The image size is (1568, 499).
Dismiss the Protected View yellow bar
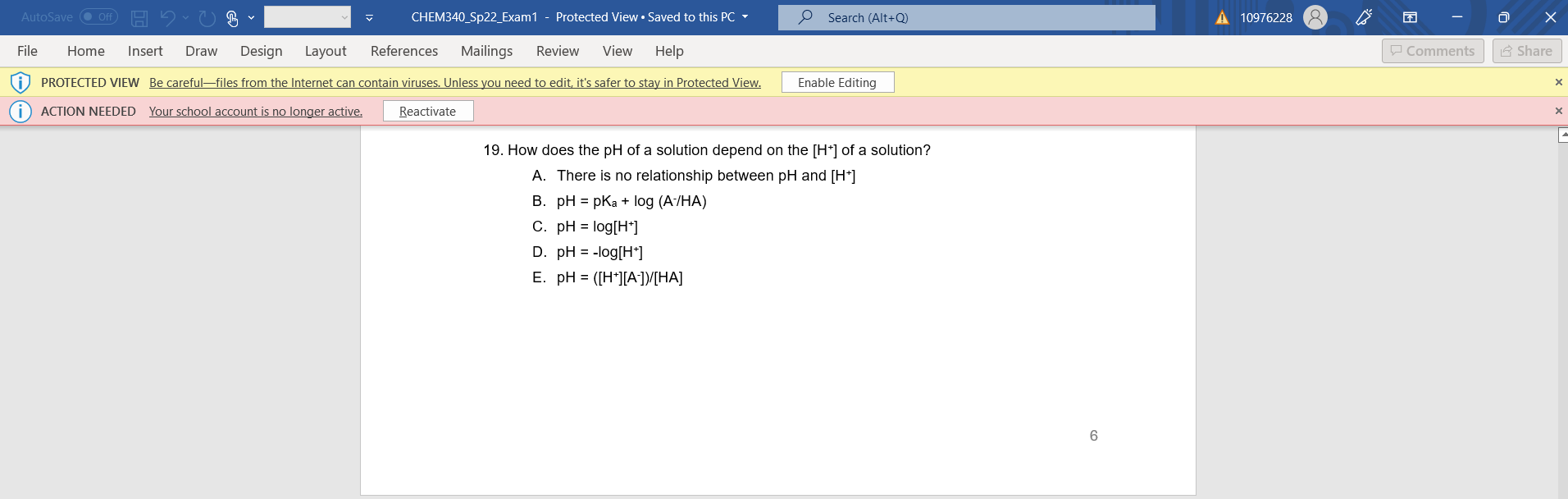[x=1558, y=82]
